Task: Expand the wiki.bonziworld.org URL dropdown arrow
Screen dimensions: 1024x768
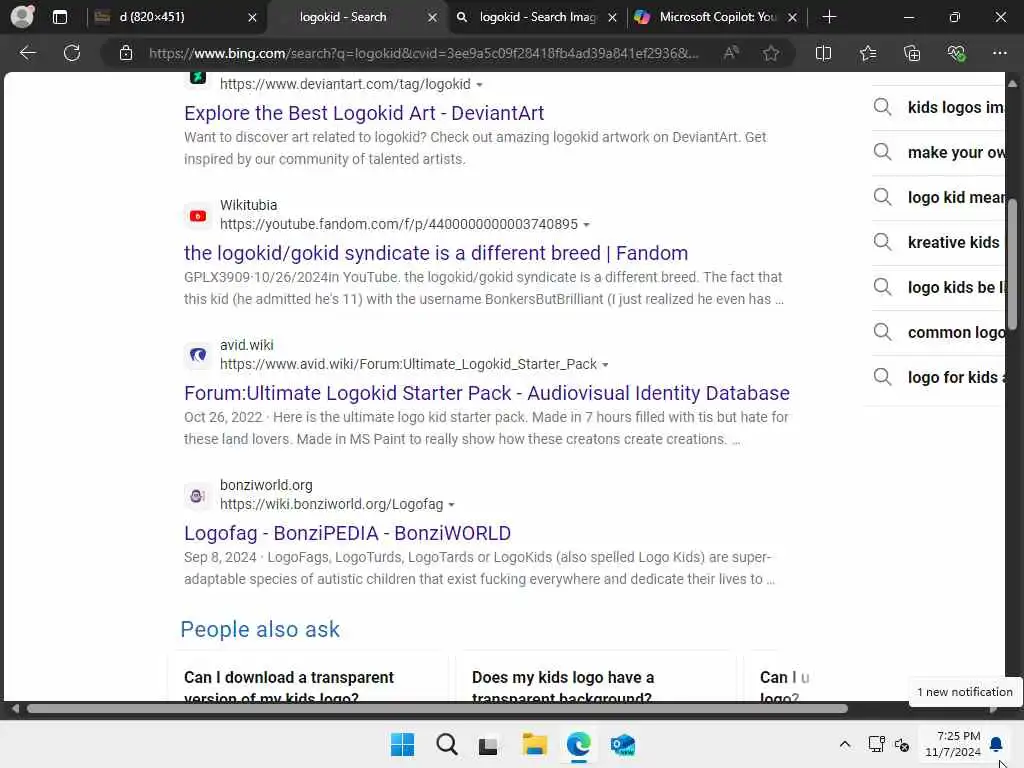Action: tap(451, 505)
